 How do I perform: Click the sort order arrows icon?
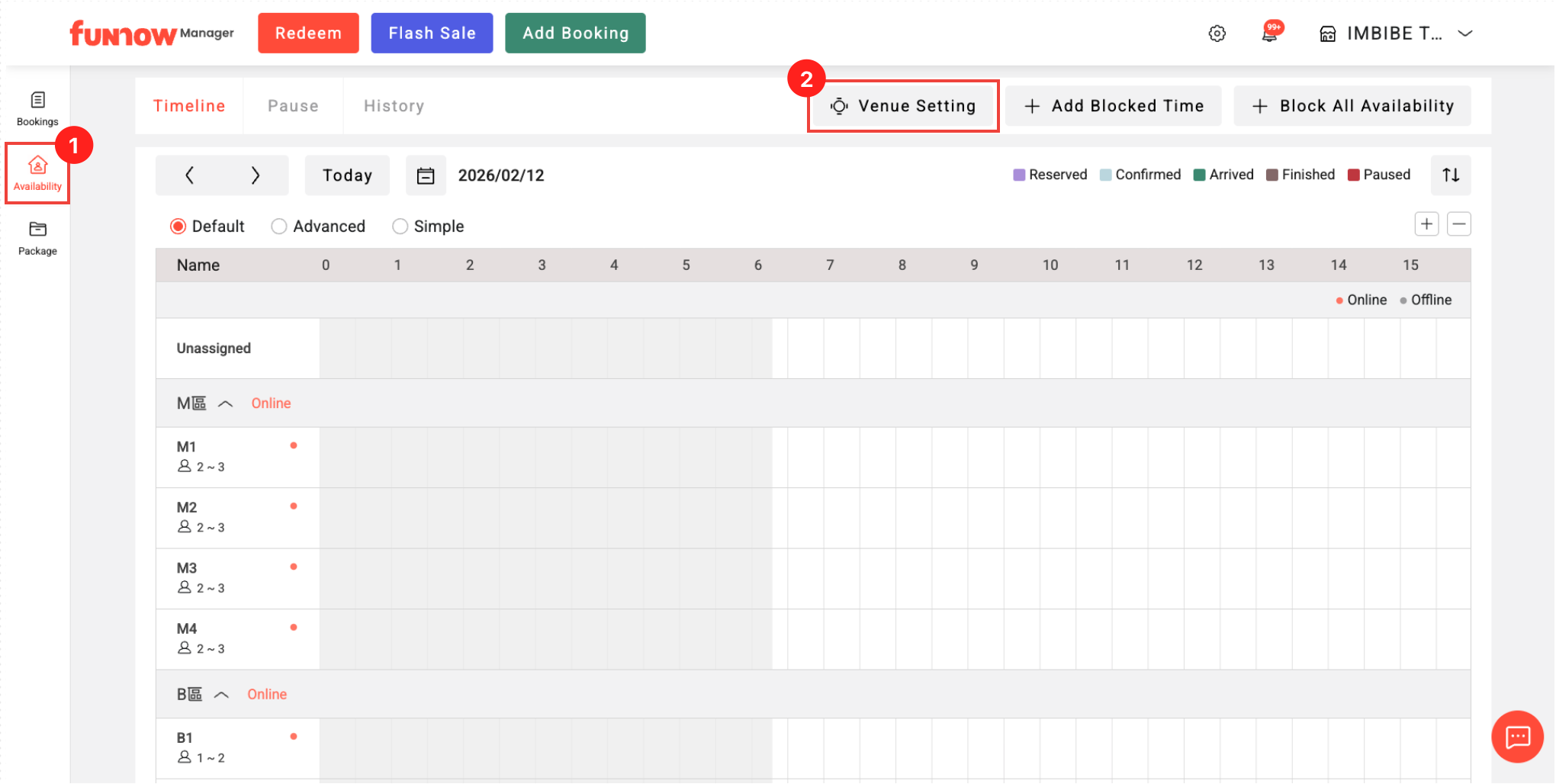pos(1450,175)
